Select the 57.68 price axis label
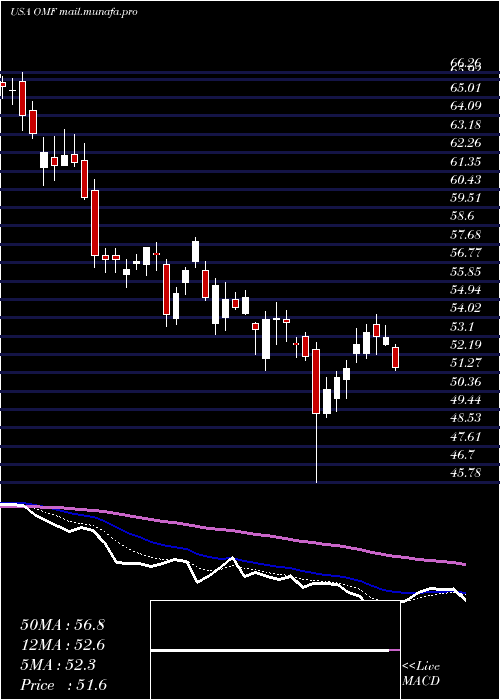Viewport: 500px width, 700px height. (466, 234)
